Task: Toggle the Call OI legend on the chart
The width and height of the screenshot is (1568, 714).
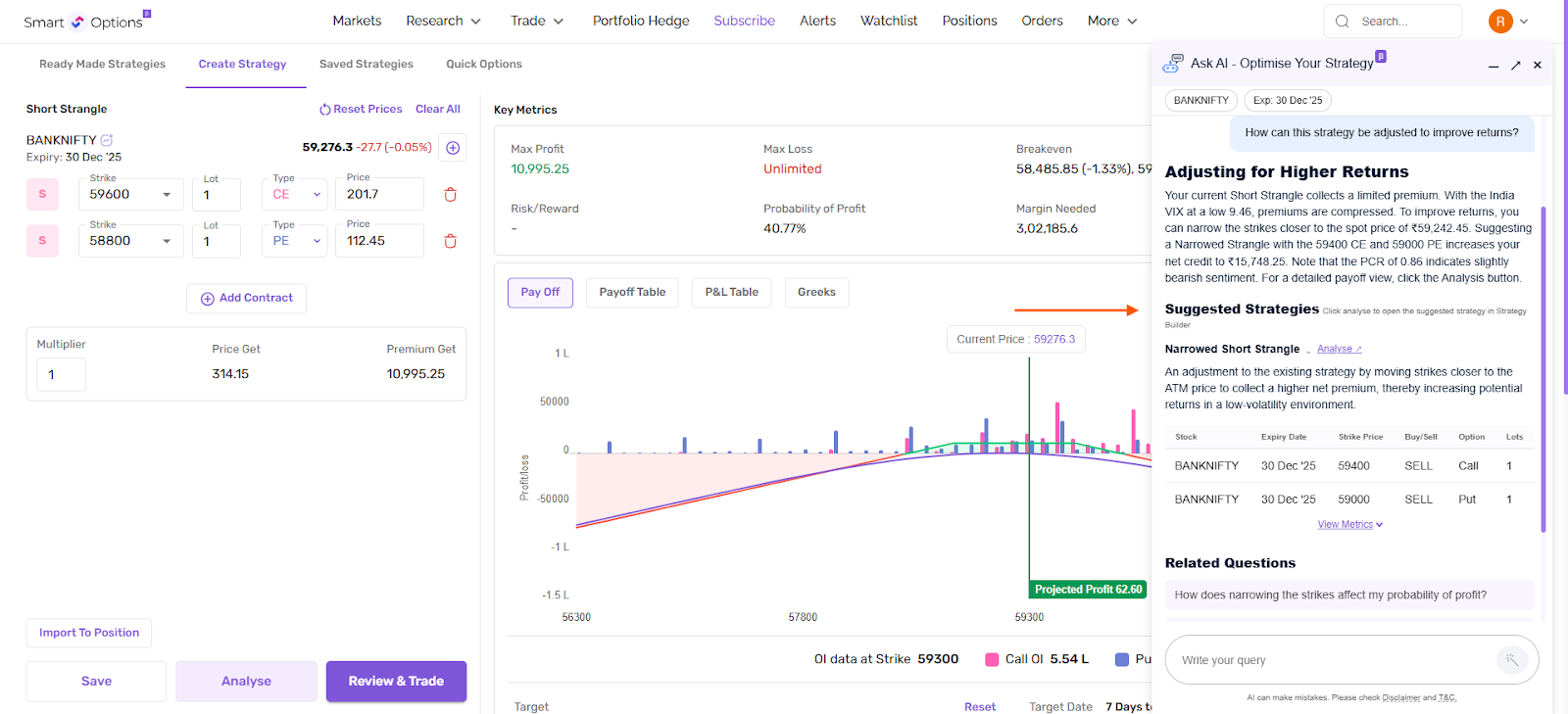Action: pyautogui.click(x=992, y=659)
